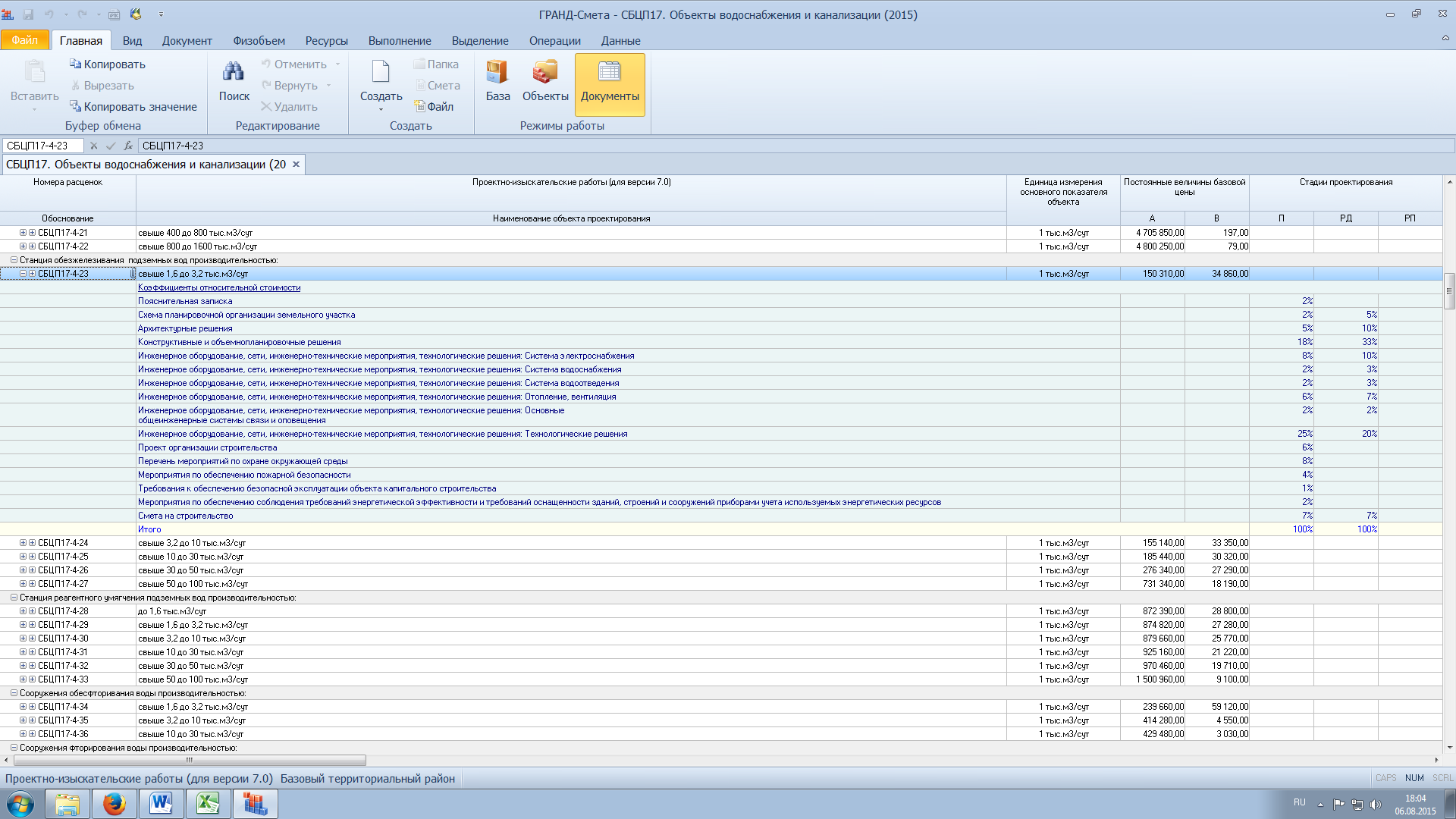This screenshot has height=819, width=1456.
Task: Launch Excel from the taskbar
Action: tap(208, 804)
